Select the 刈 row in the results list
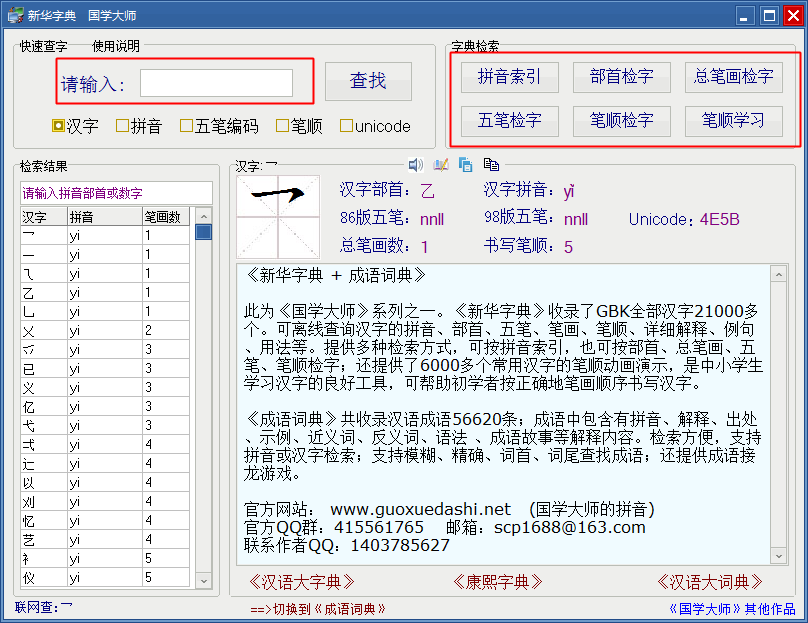This screenshot has height=623, width=808. coord(105,502)
